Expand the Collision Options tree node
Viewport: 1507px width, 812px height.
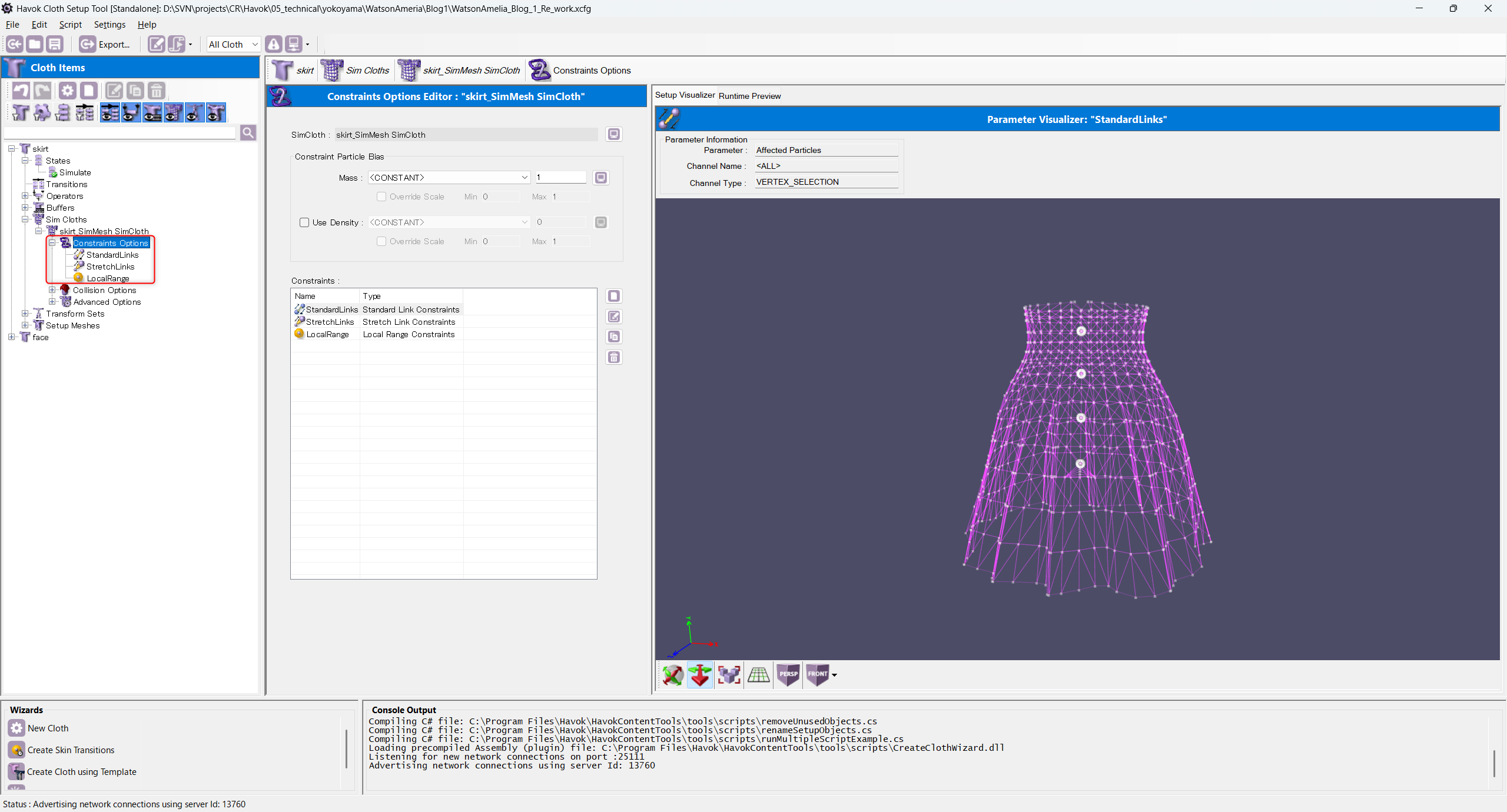click(x=52, y=289)
